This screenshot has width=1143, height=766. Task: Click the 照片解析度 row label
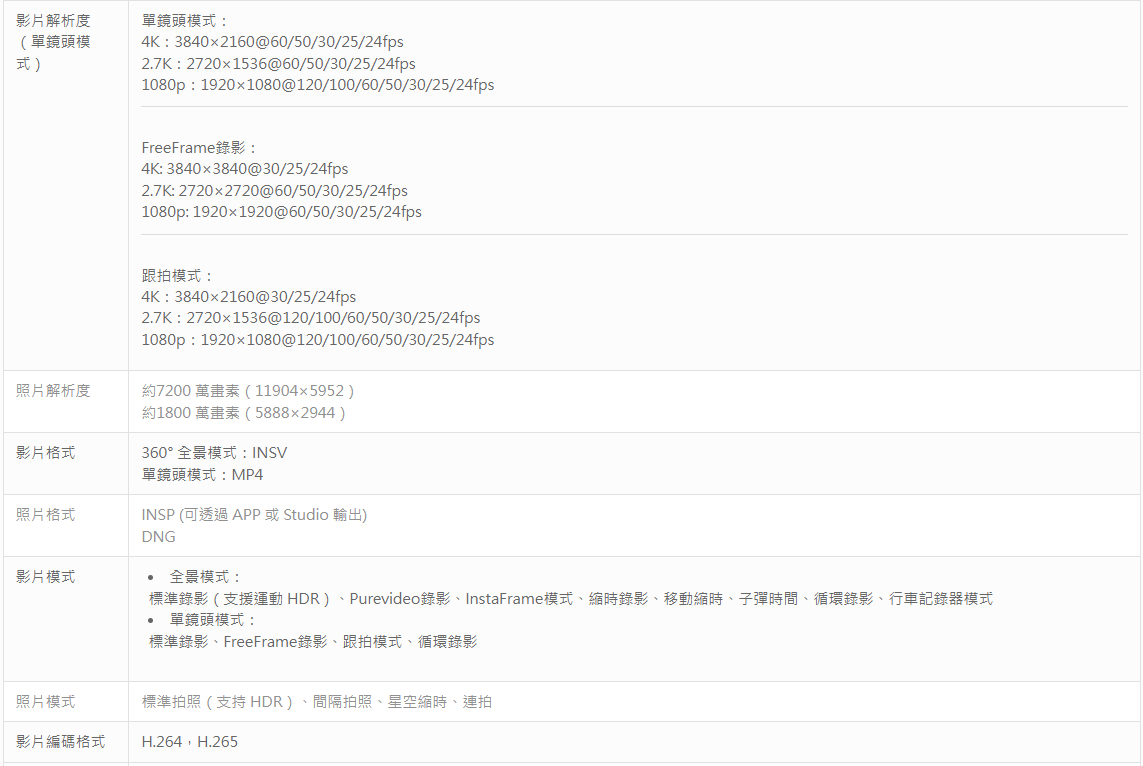[x=53, y=391]
